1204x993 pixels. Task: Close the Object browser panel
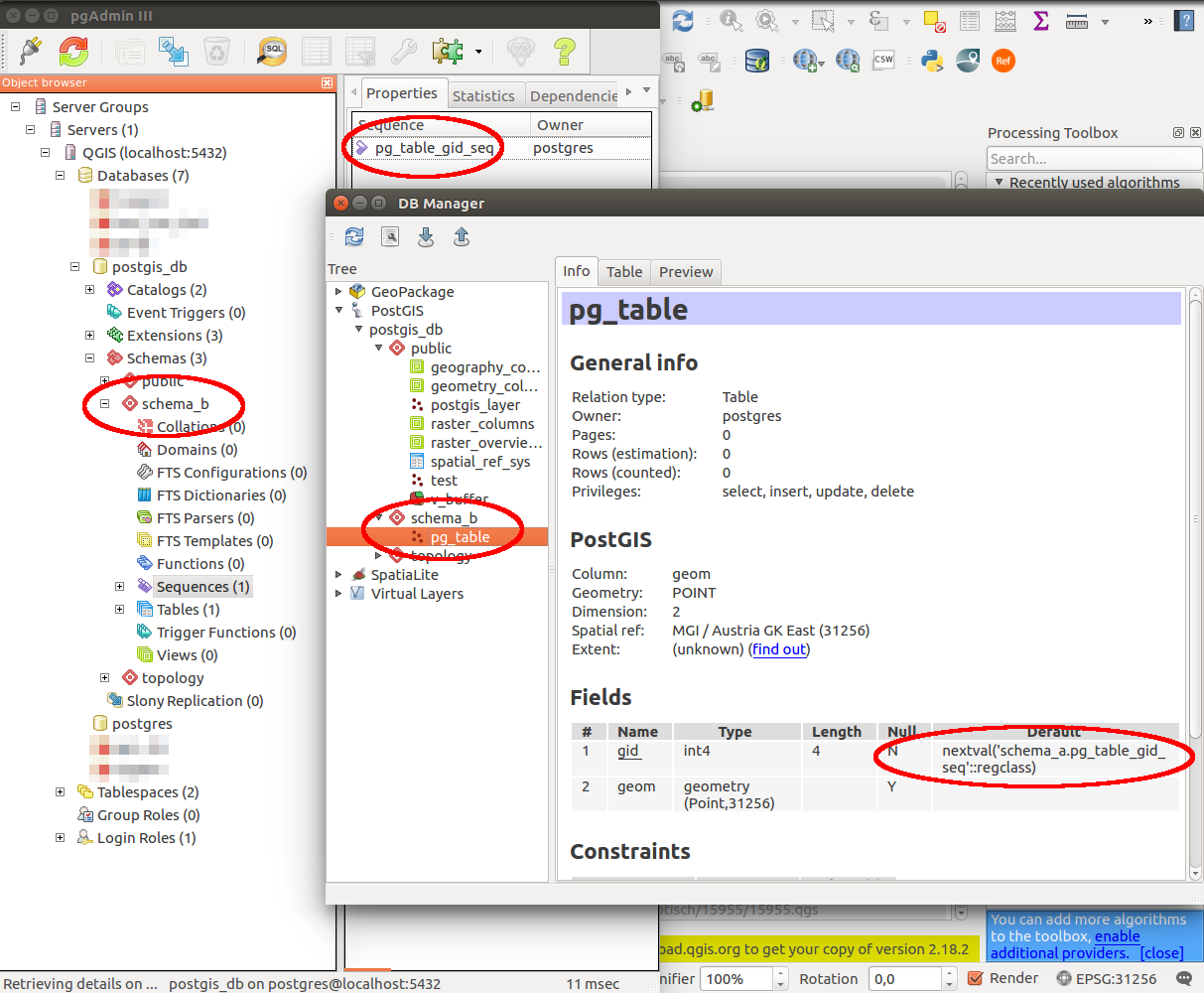click(x=328, y=83)
